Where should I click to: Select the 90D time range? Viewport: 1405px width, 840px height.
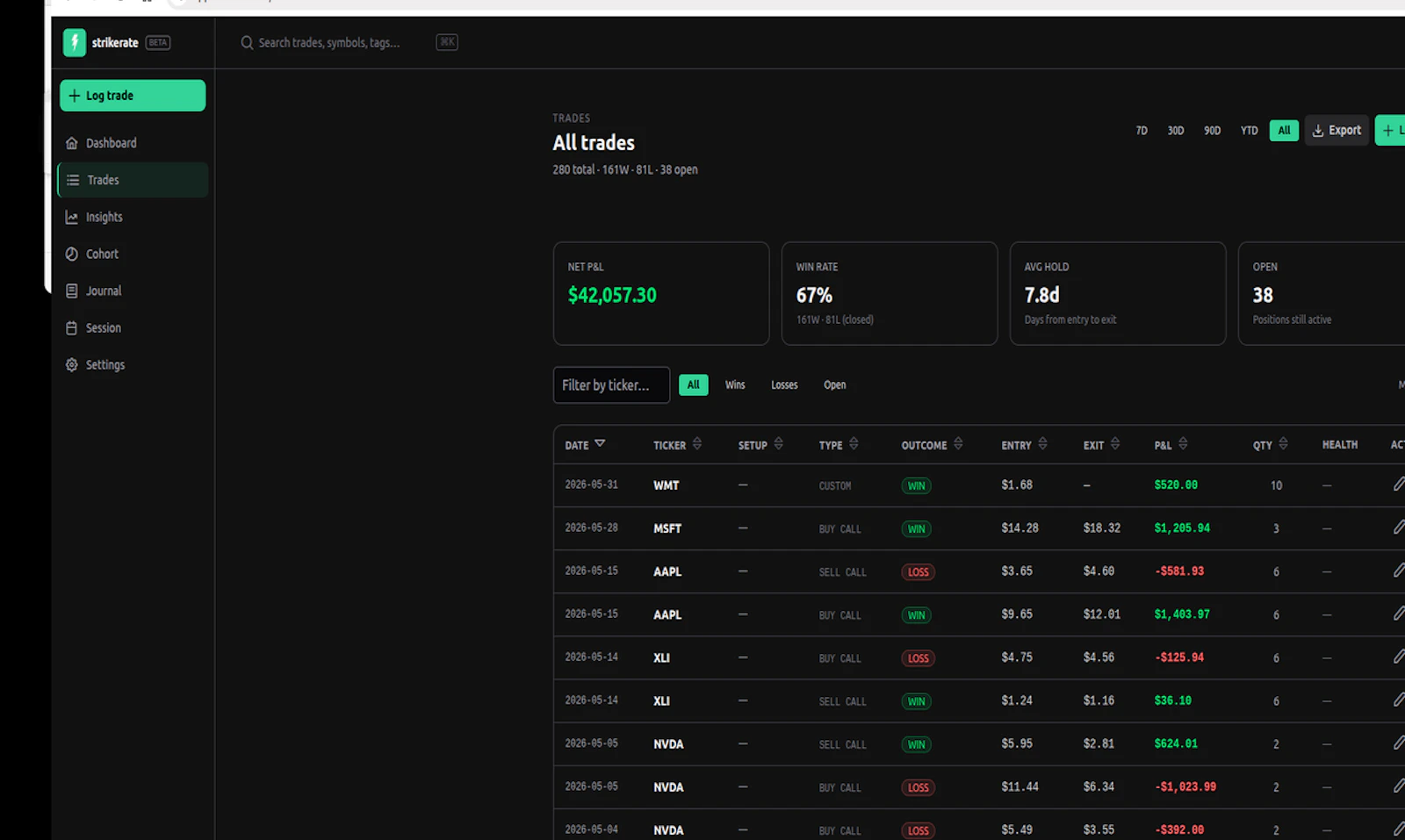coord(1212,131)
